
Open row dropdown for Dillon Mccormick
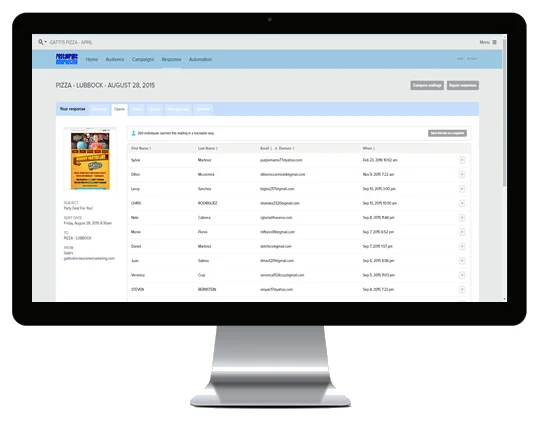462,174
